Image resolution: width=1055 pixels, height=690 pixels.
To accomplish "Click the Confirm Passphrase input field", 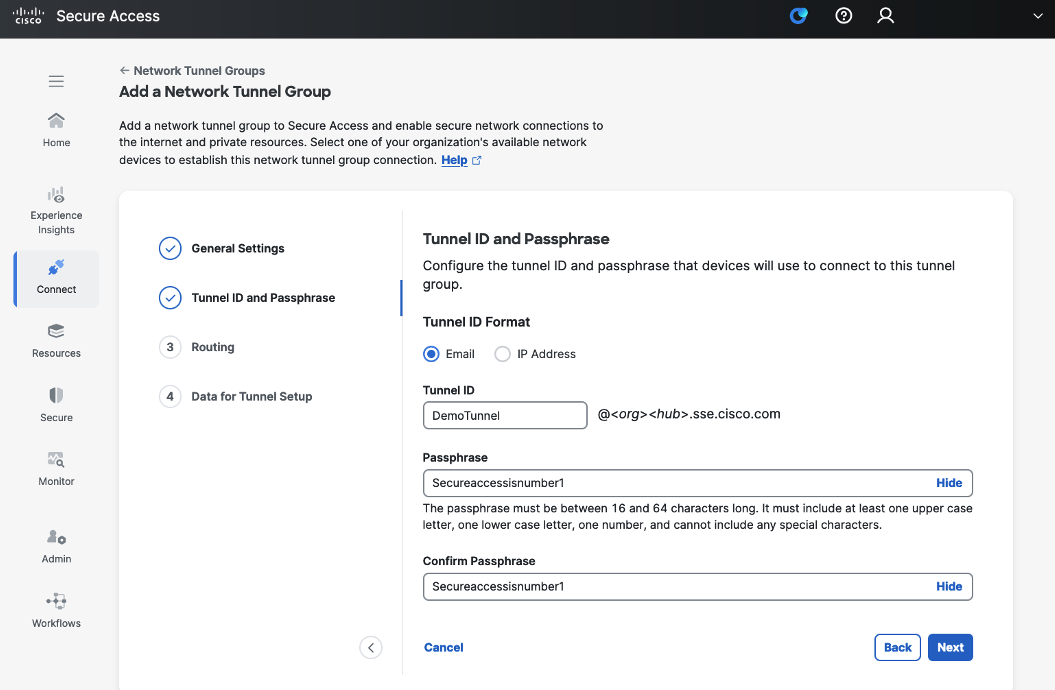I will (698, 586).
